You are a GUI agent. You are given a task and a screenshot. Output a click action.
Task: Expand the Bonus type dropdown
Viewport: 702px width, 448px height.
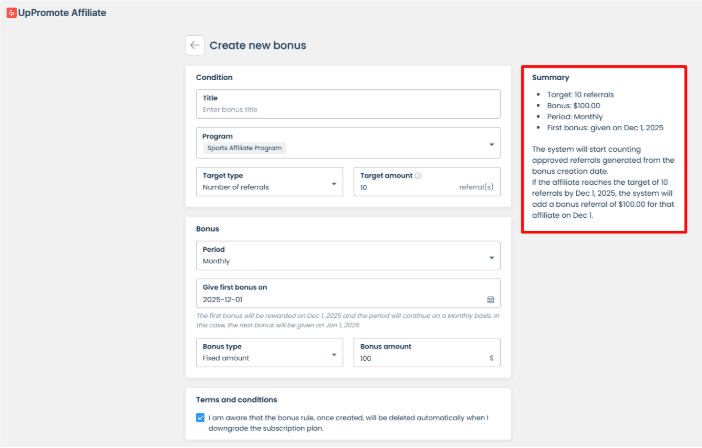(x=270, y=352)
